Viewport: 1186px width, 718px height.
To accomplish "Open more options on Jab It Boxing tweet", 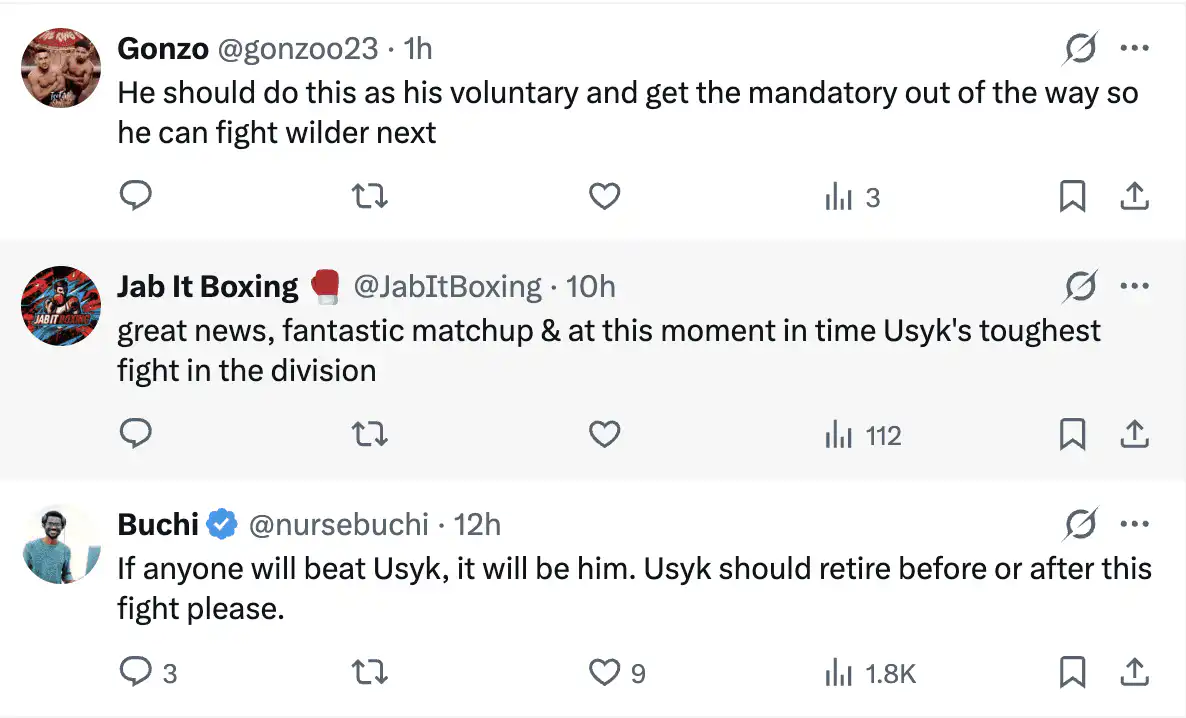I will [x=1135, y=287].
